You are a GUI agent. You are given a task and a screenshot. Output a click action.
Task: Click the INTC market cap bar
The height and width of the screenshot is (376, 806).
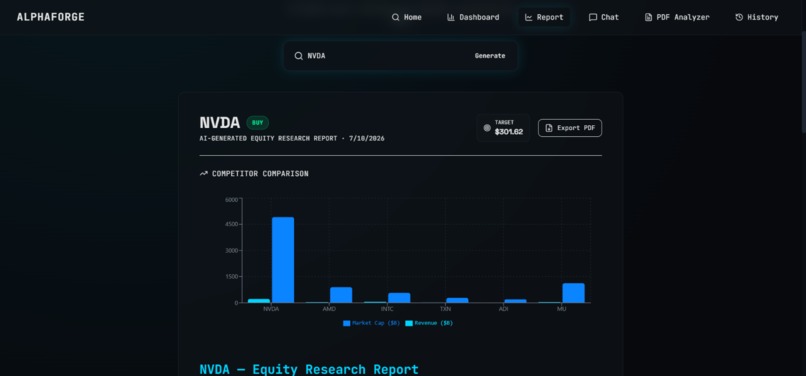[399, 298]
